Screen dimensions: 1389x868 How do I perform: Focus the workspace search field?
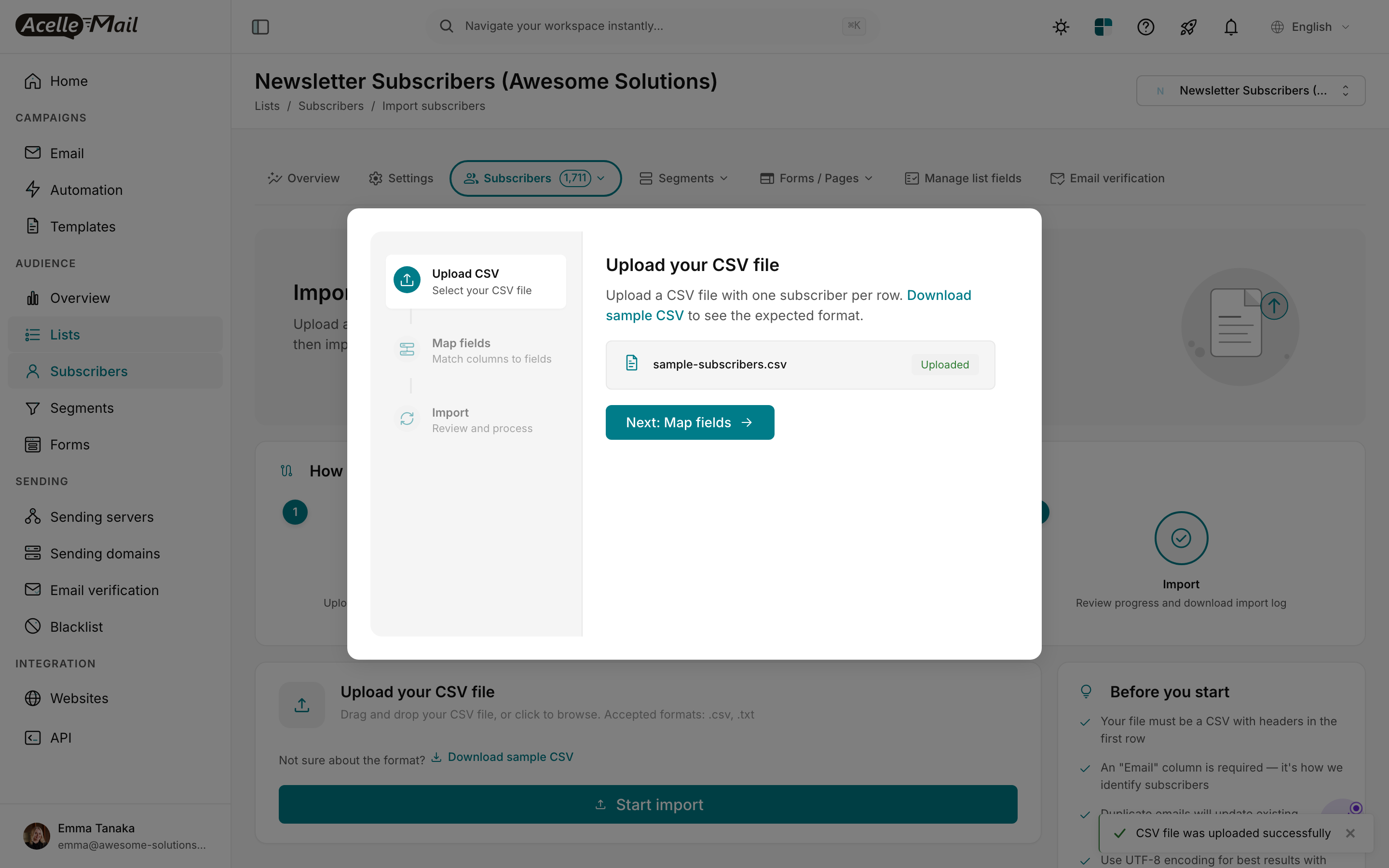point(653,26)
